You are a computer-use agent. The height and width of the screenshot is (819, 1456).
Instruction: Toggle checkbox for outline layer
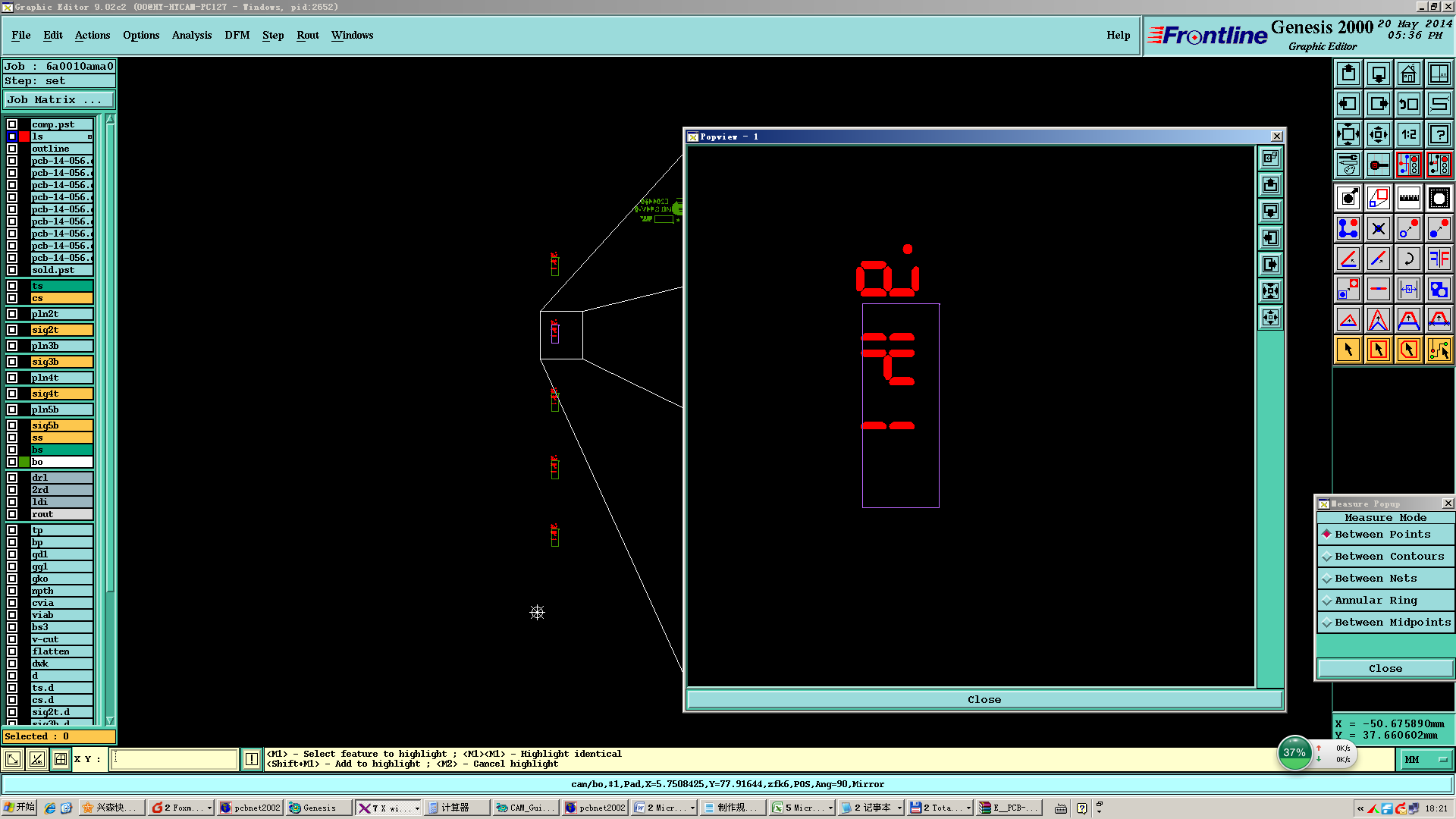coord(12,149)
